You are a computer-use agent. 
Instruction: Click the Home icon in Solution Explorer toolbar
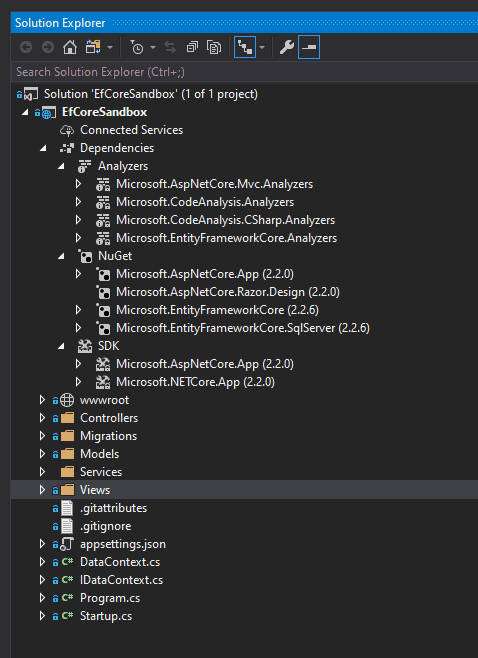pos(70,47)
